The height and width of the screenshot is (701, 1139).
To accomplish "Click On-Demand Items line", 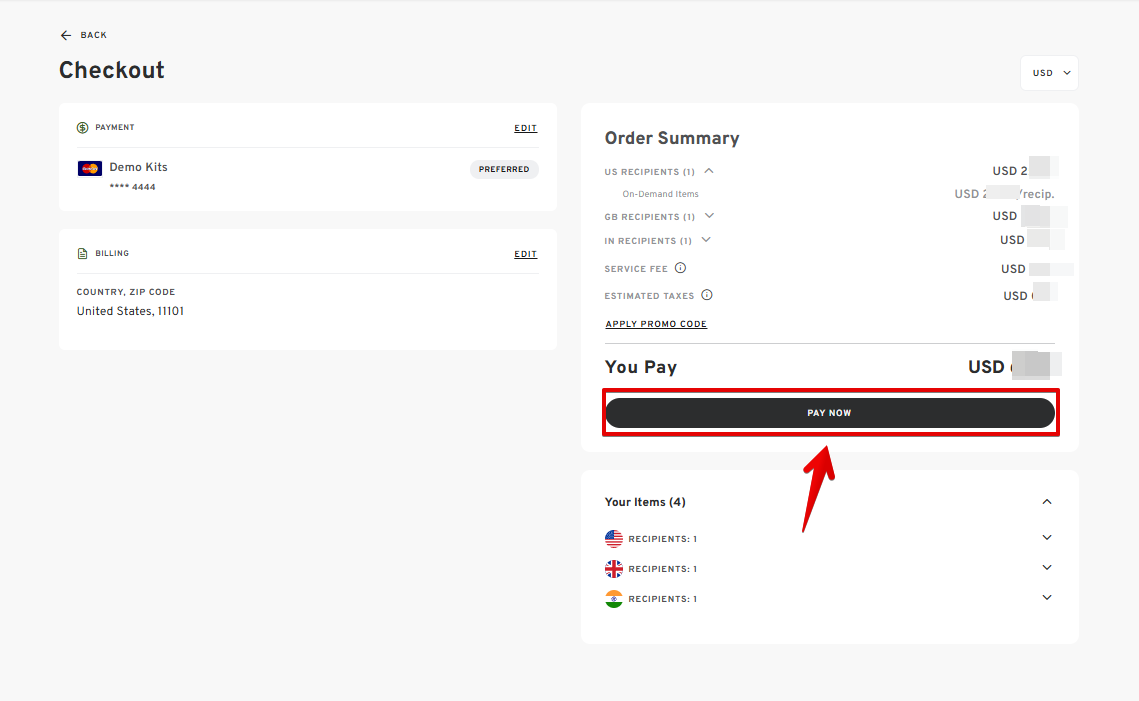I will point(660,194).
